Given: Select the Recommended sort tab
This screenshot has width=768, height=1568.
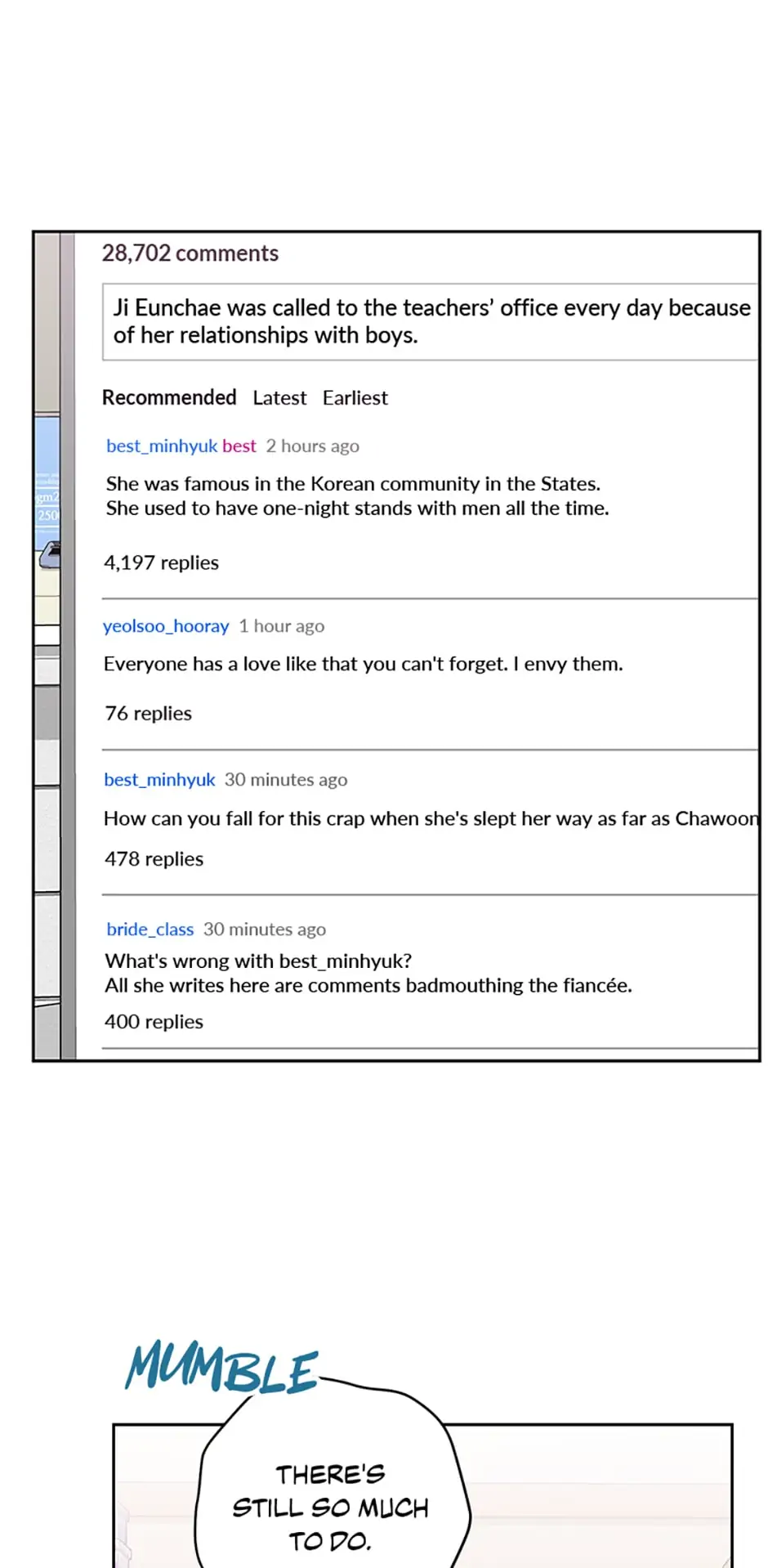Looking at the screenshot, I should [169, 397].
